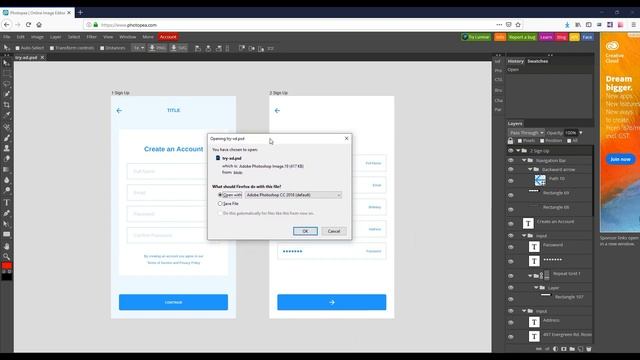Select the Save File radio button
This screenshot has height=360, width=640.
click(220, 203)
